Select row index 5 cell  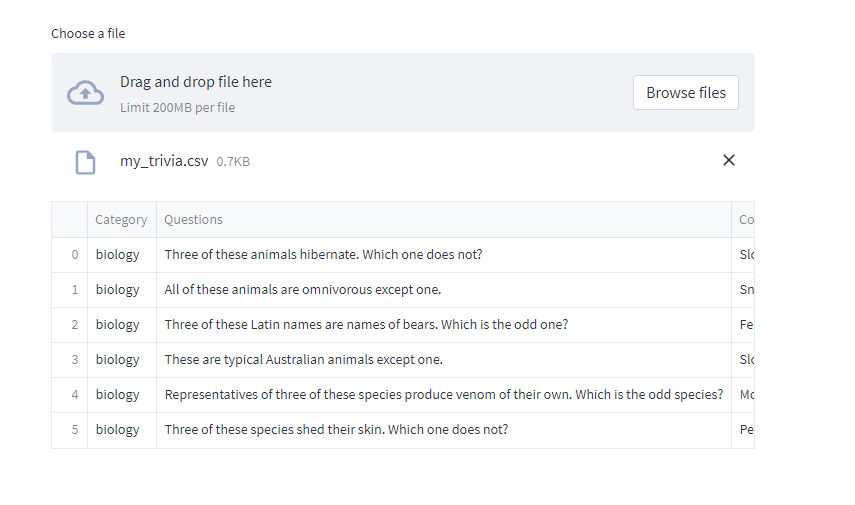(70, 430)
